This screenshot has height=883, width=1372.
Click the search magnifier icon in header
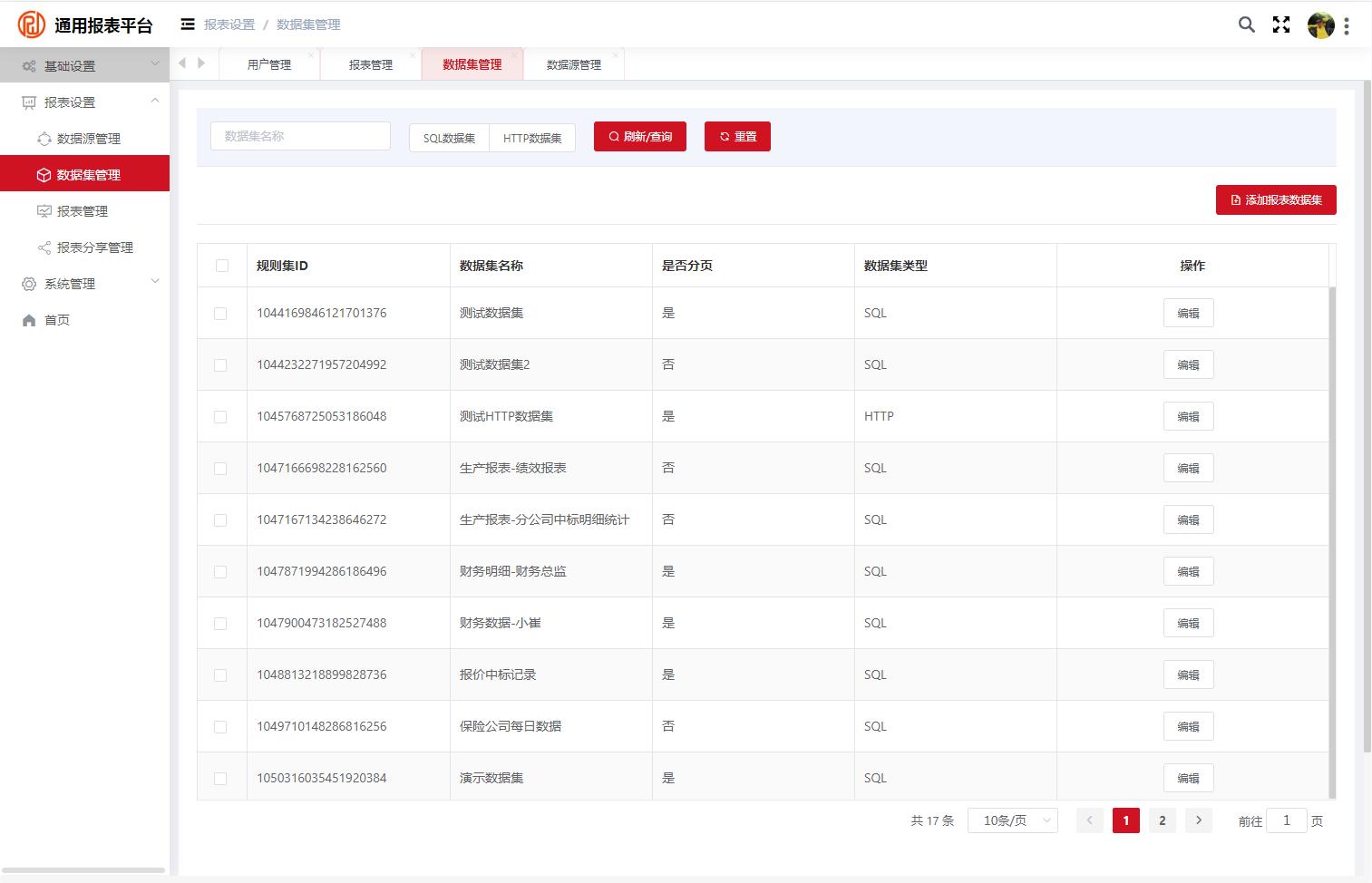(1247, 25)
